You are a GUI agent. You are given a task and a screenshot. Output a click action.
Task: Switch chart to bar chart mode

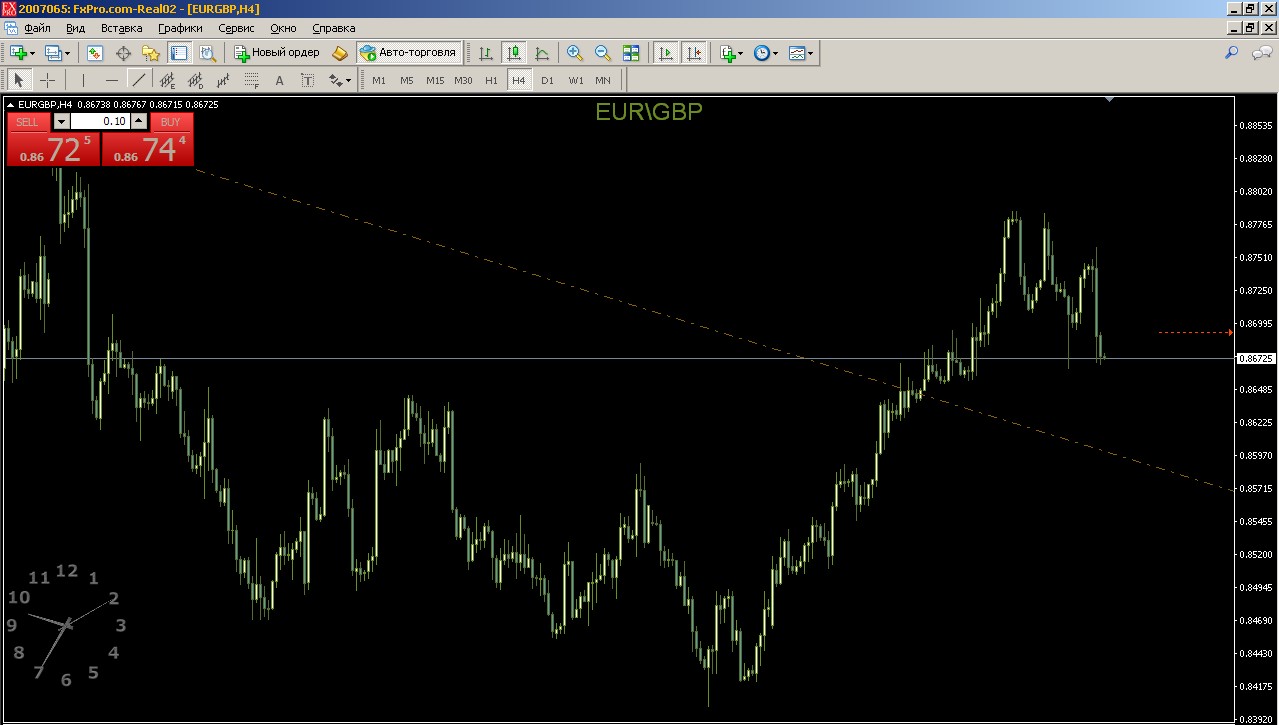pyautogui.click(x=485, y=53)
